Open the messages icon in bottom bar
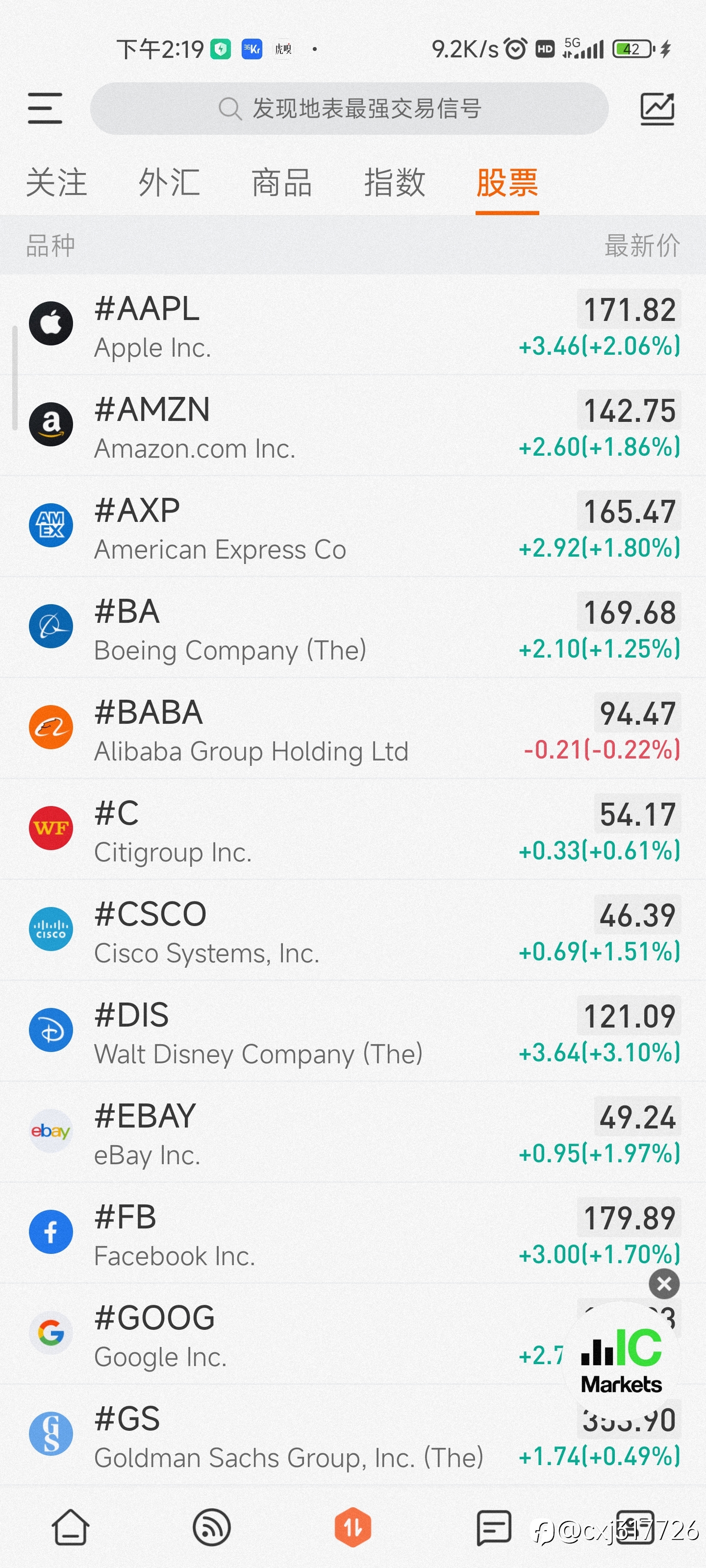Screen dimensions: 706x1568 (x=493, y=1527)
